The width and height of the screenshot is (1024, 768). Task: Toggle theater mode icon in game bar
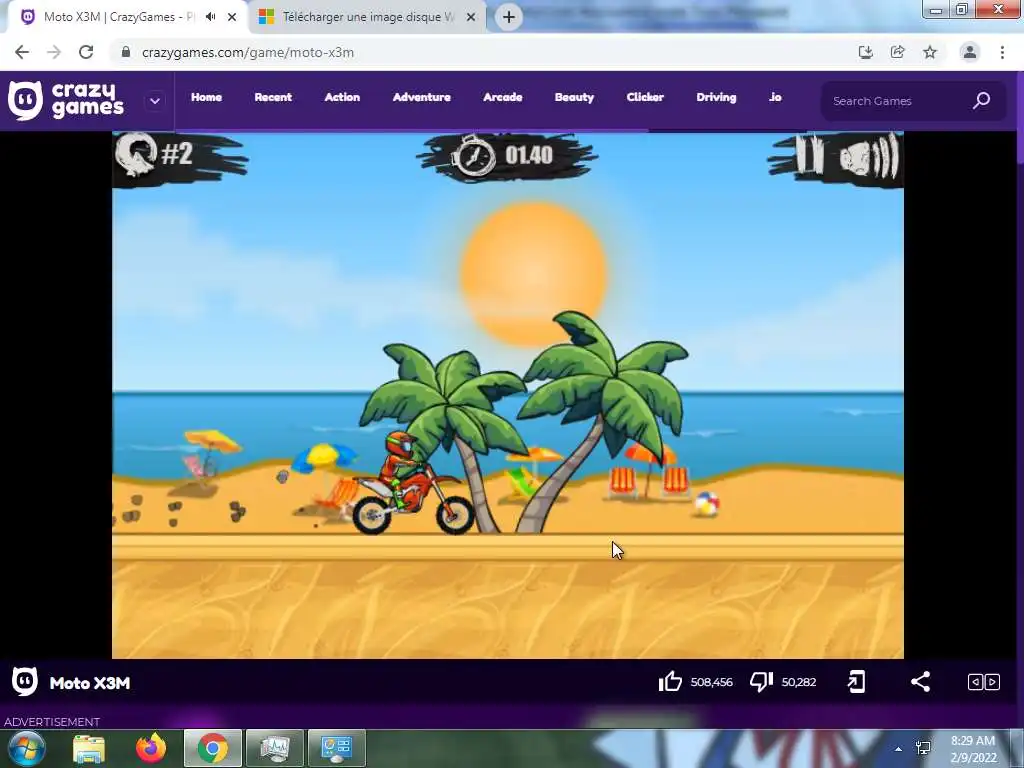(x=984, y=682)
